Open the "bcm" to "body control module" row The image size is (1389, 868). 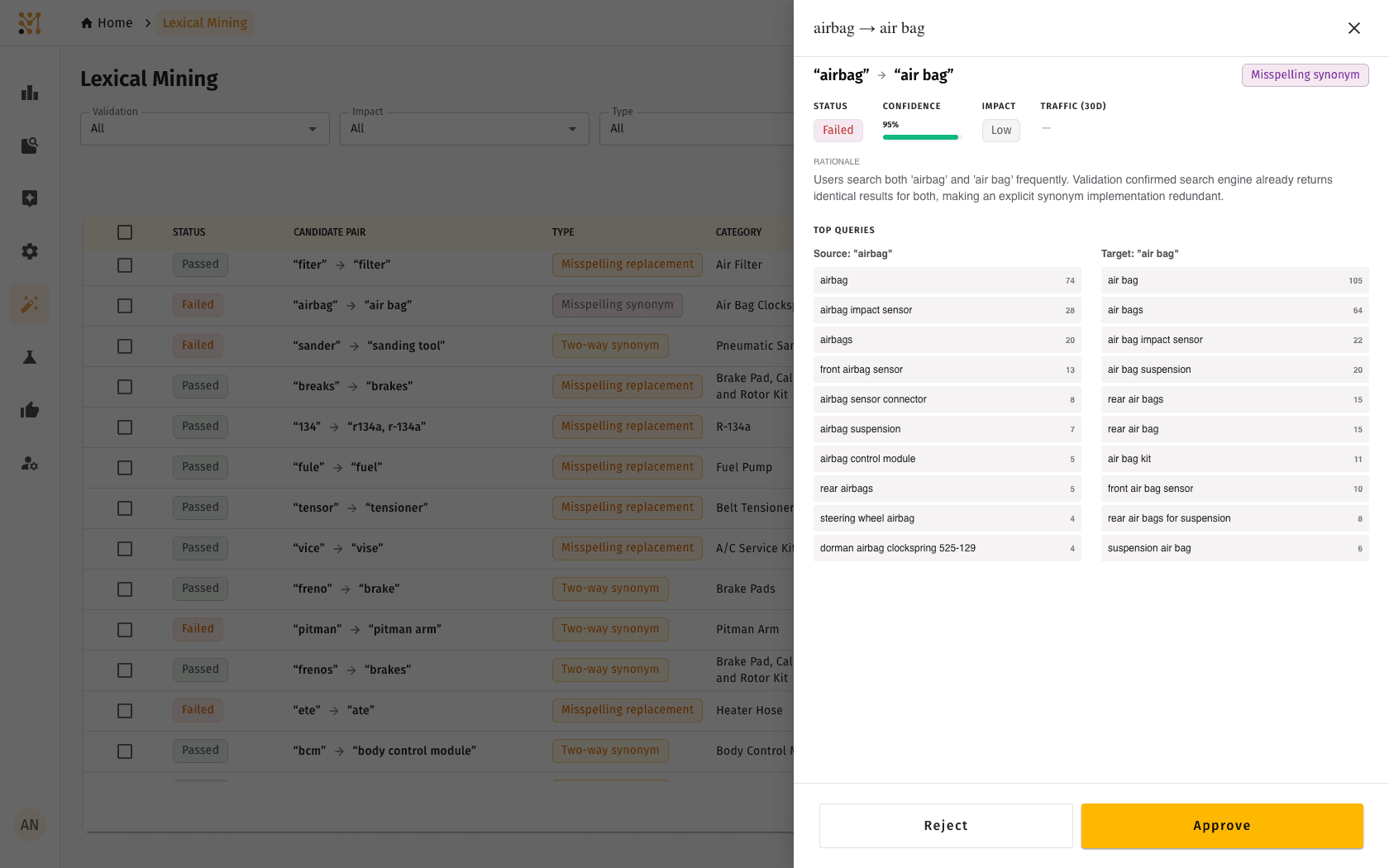coord(438,751)
